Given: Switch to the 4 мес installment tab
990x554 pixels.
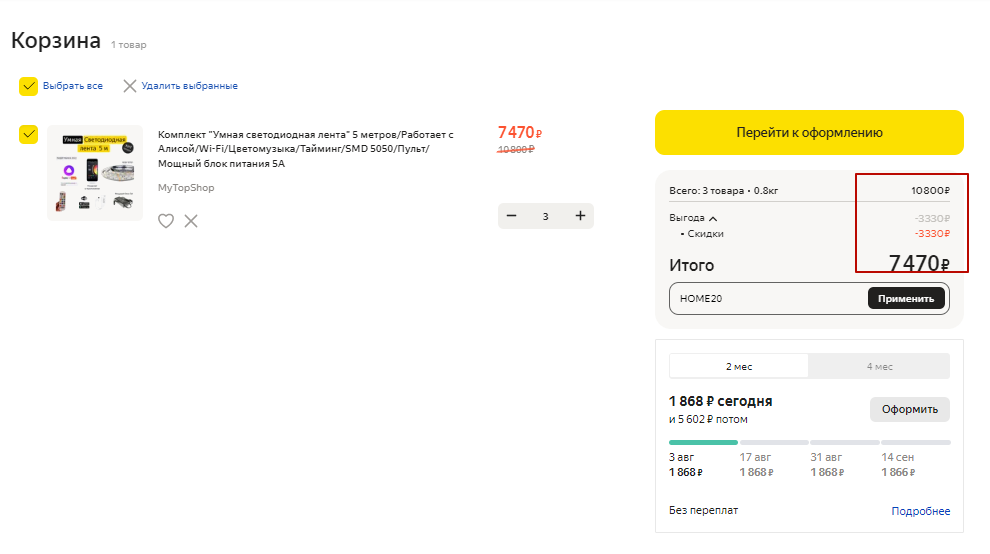Looking at the screenshot, I should point(879,366).
